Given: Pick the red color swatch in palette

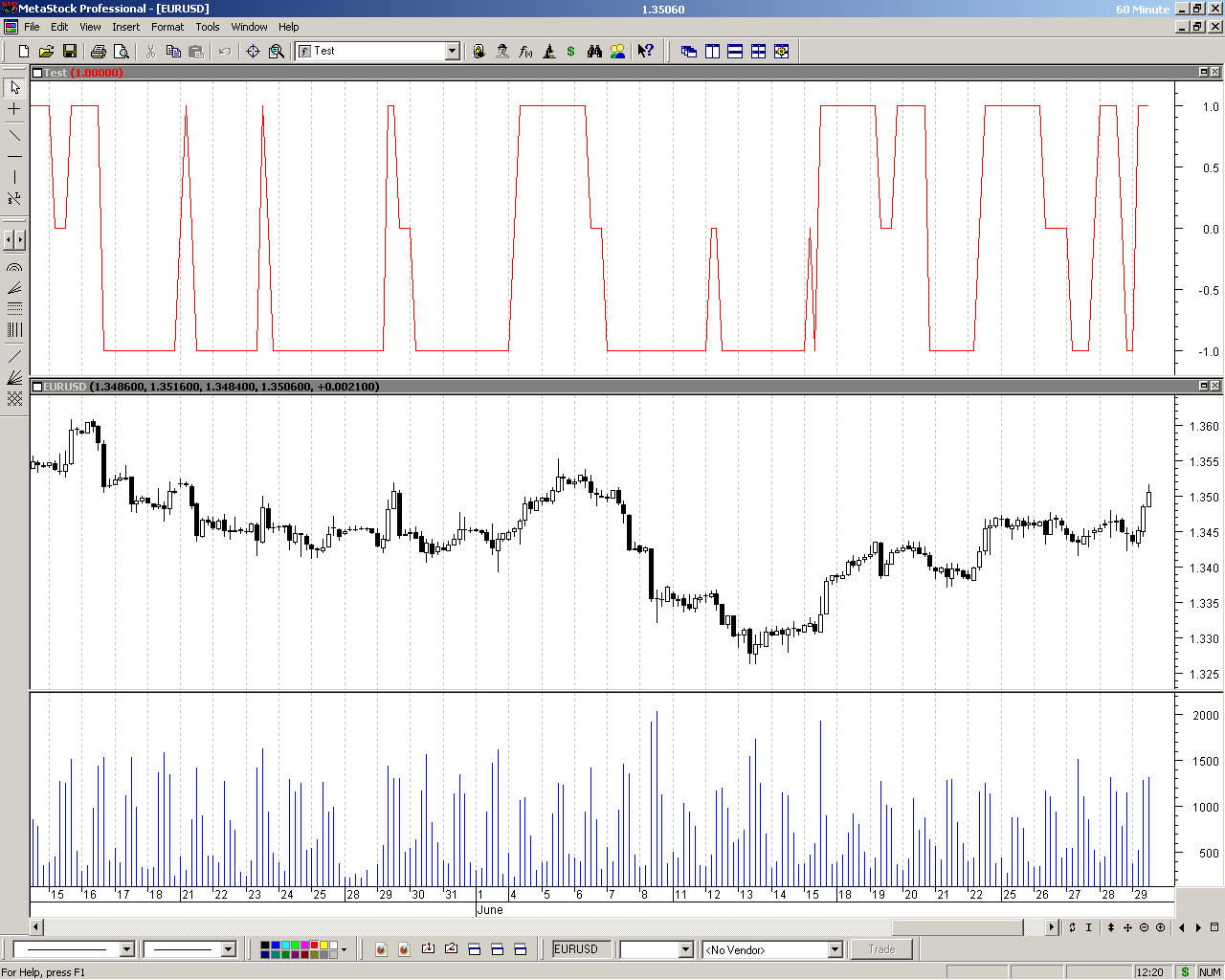Looking at the screenshot, I should coord(314,946).
